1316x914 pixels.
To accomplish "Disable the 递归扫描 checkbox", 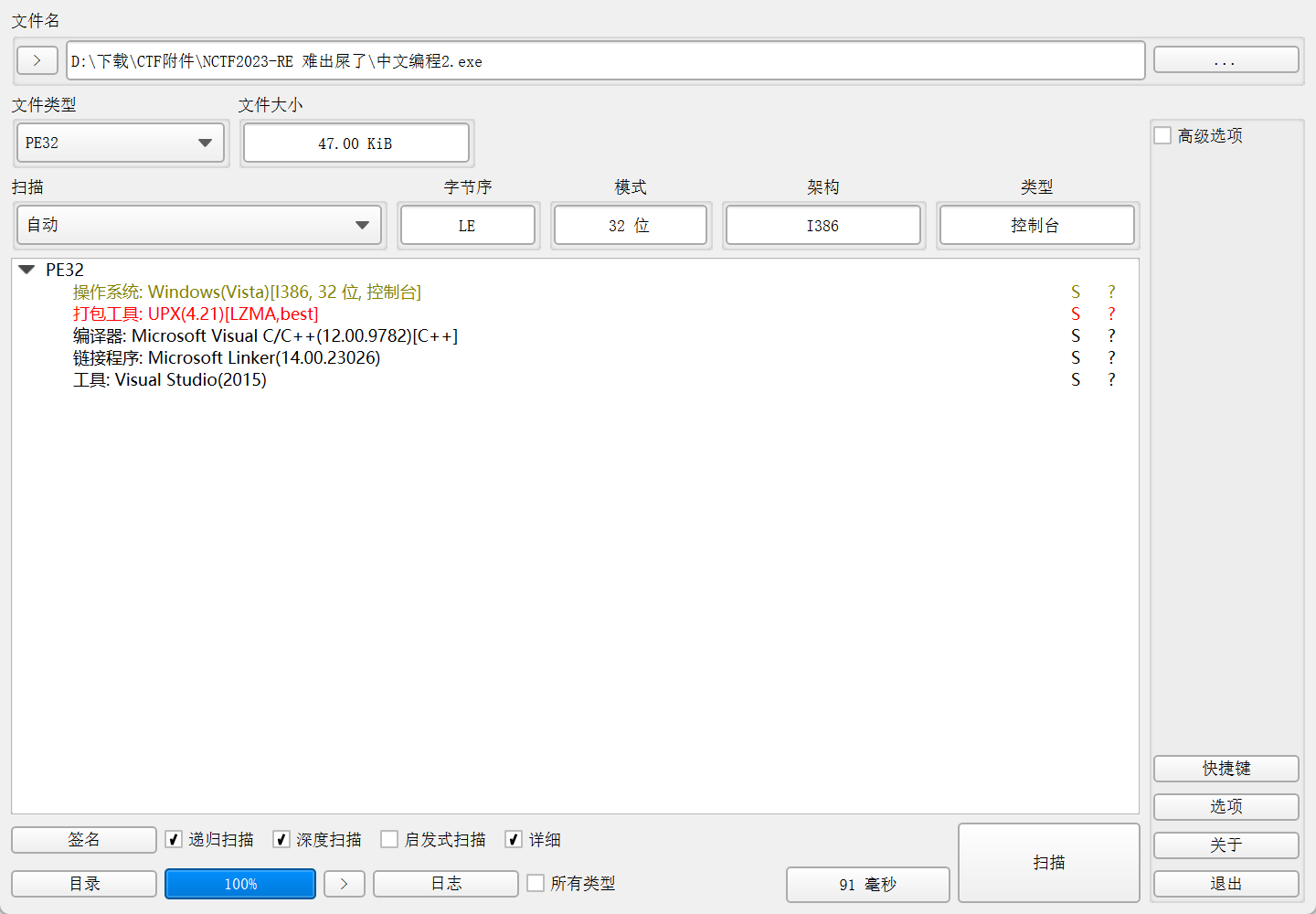I will (x=174, y=839).
